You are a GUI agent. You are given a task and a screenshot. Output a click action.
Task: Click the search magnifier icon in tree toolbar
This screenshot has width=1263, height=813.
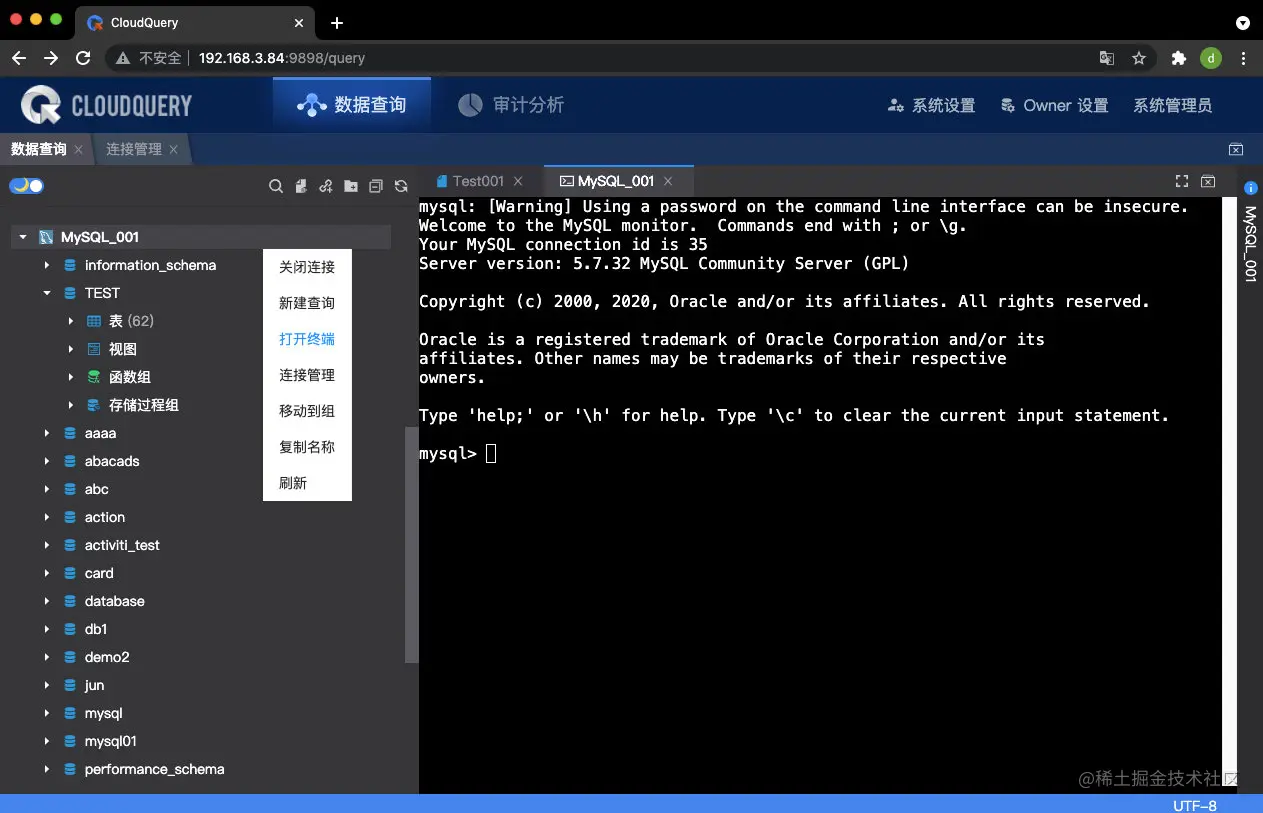point(277,186)
